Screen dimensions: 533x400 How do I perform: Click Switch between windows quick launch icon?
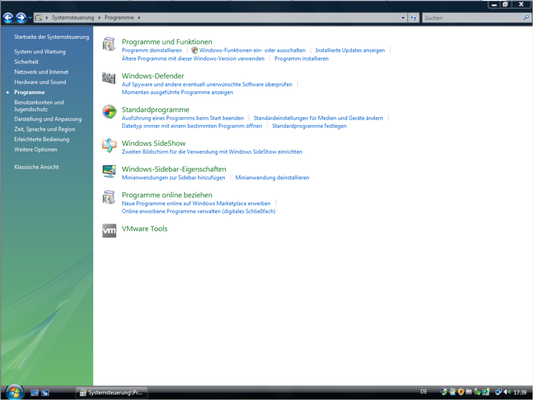tap(45, 393)
